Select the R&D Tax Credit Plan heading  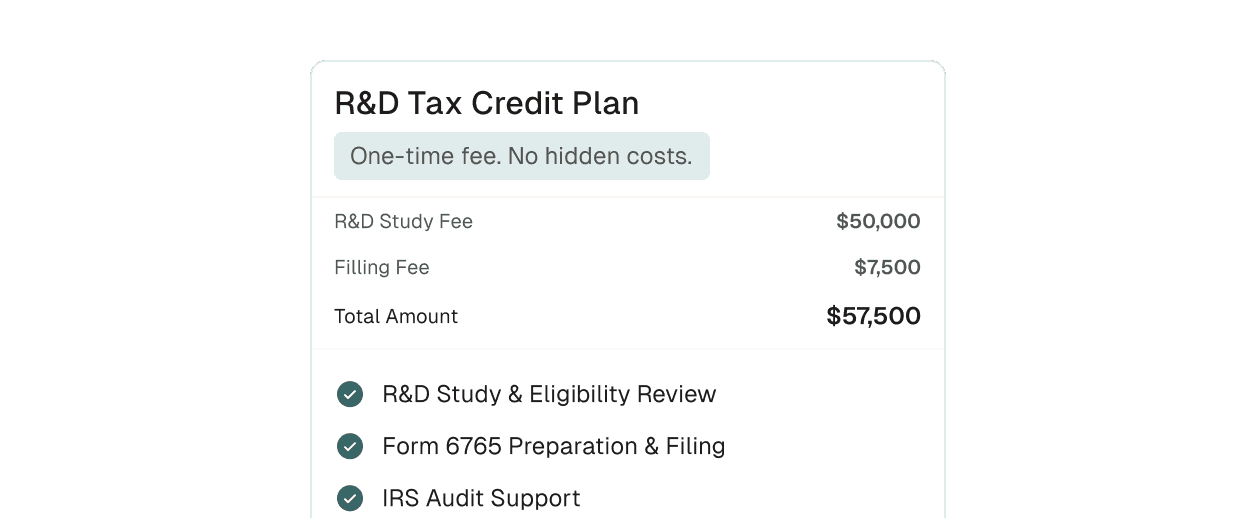click(486, 103)
